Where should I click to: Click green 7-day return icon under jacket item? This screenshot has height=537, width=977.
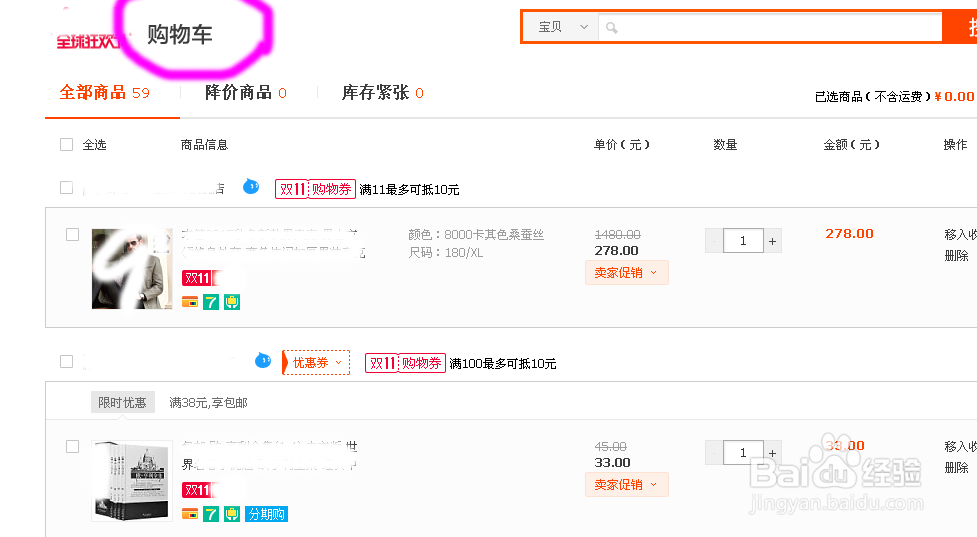(211, 303)
